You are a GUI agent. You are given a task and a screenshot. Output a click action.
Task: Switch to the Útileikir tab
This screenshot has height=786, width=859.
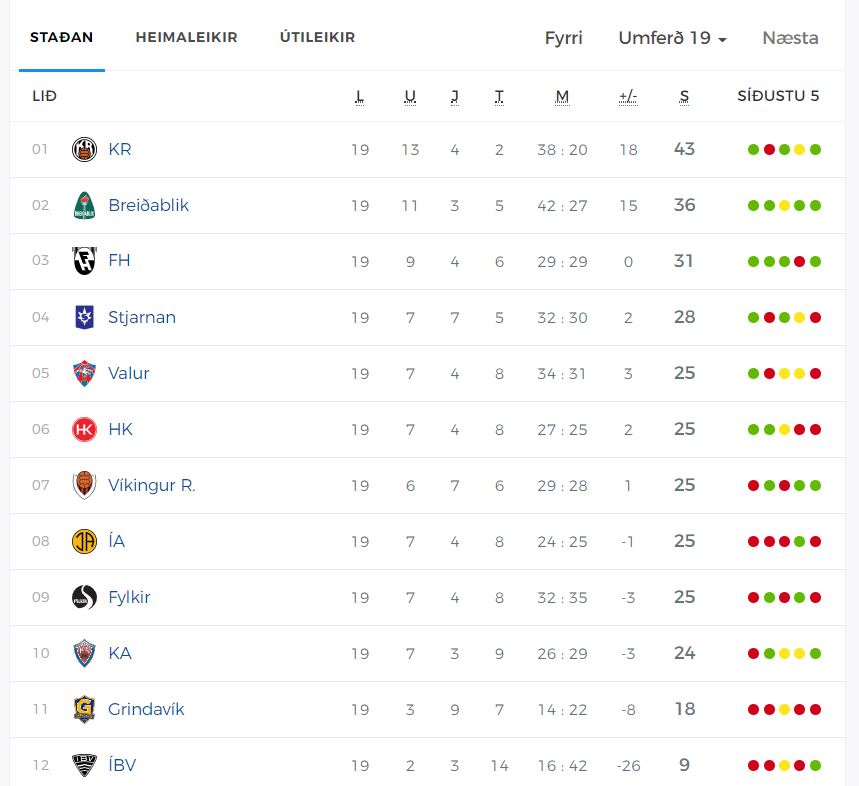coord(317,37)
